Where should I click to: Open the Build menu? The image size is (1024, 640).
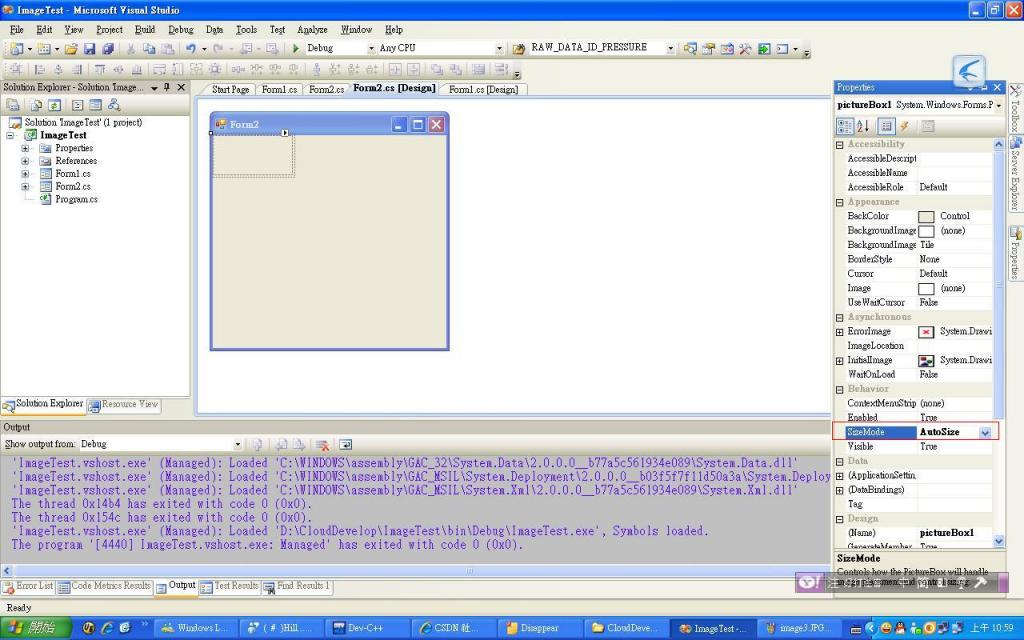[x=144, y=29]
